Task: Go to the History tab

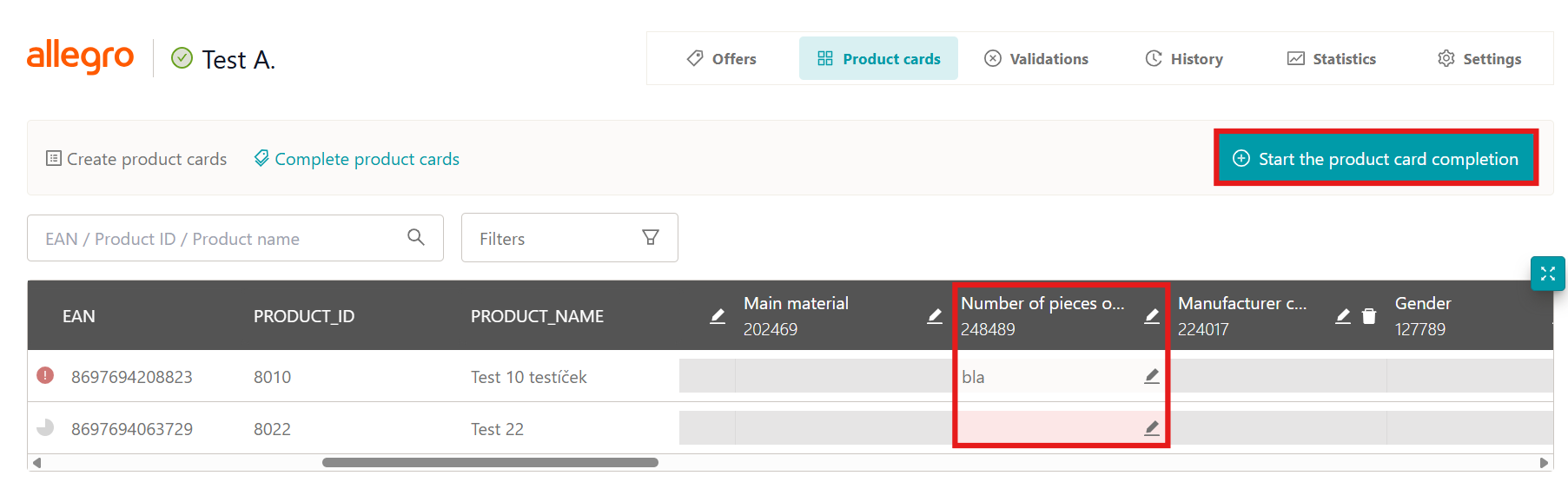Action: (x=1184, y=59)
